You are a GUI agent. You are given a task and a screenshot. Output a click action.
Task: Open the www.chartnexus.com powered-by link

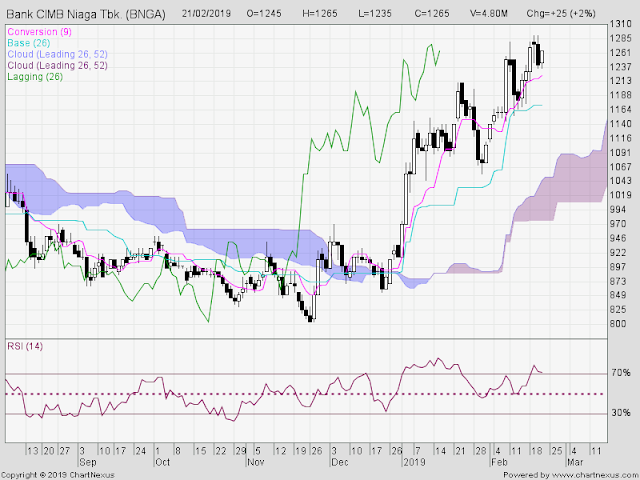pos(596,475)
